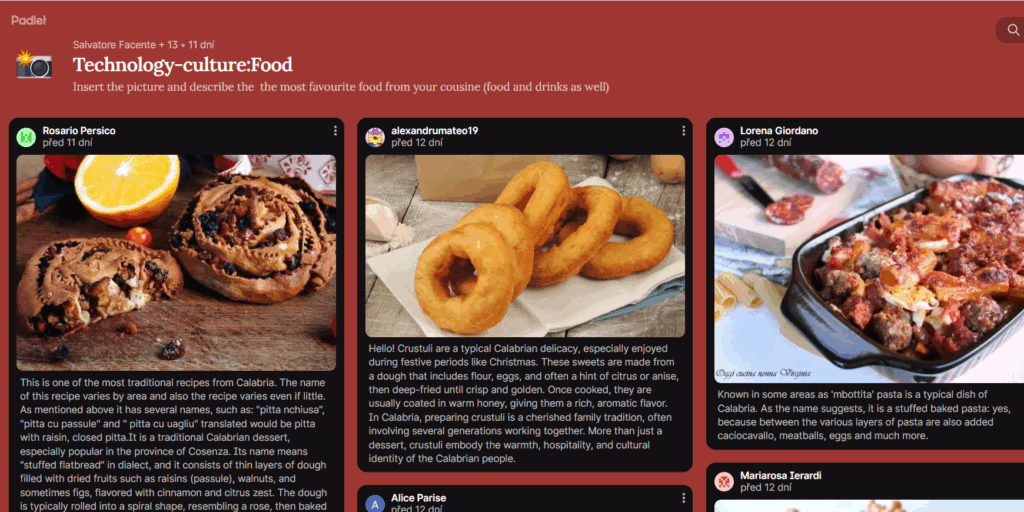
Task: Open Rosario Persico's avatar
Action: (x=26, y=137)
